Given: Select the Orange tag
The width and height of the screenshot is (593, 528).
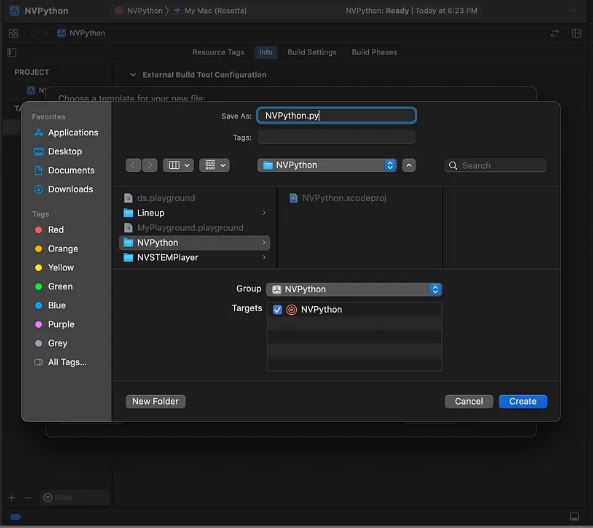Looking at the screenshot, I should (x=56, y=248).
